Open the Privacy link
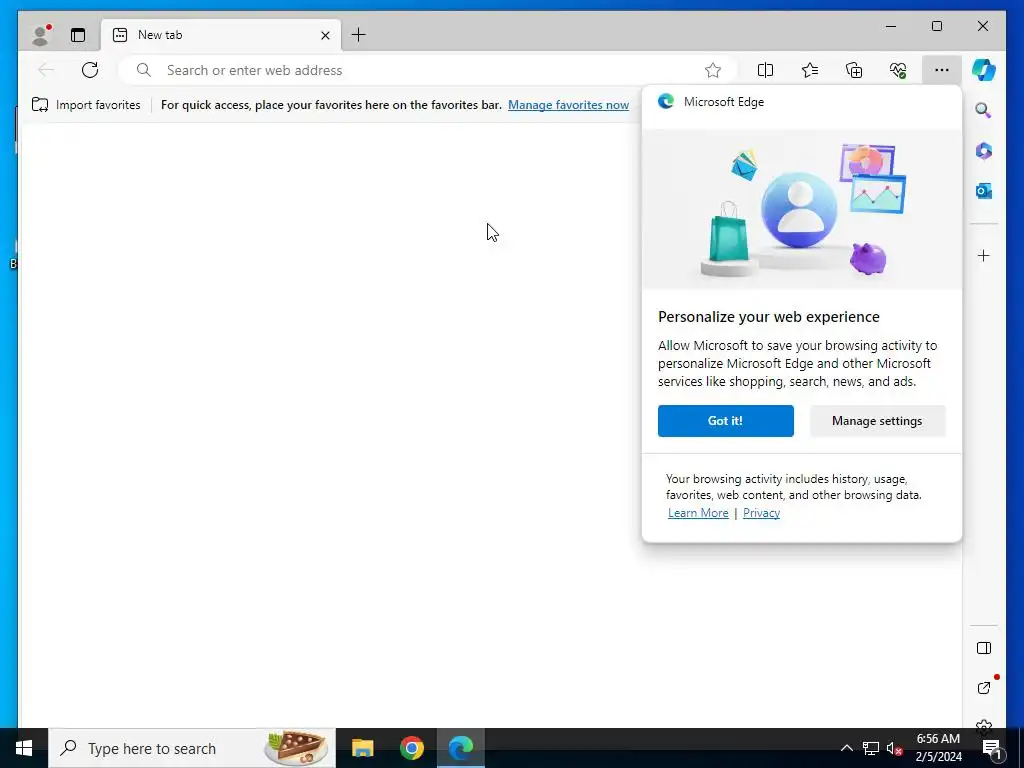1024x768 pixels. click(x=761, y=513)
